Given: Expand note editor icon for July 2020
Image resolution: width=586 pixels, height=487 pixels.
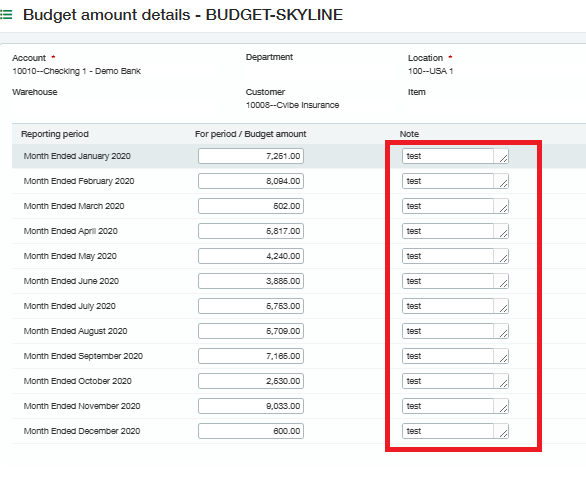Looking at the screenshot, I should click(501, 306).
